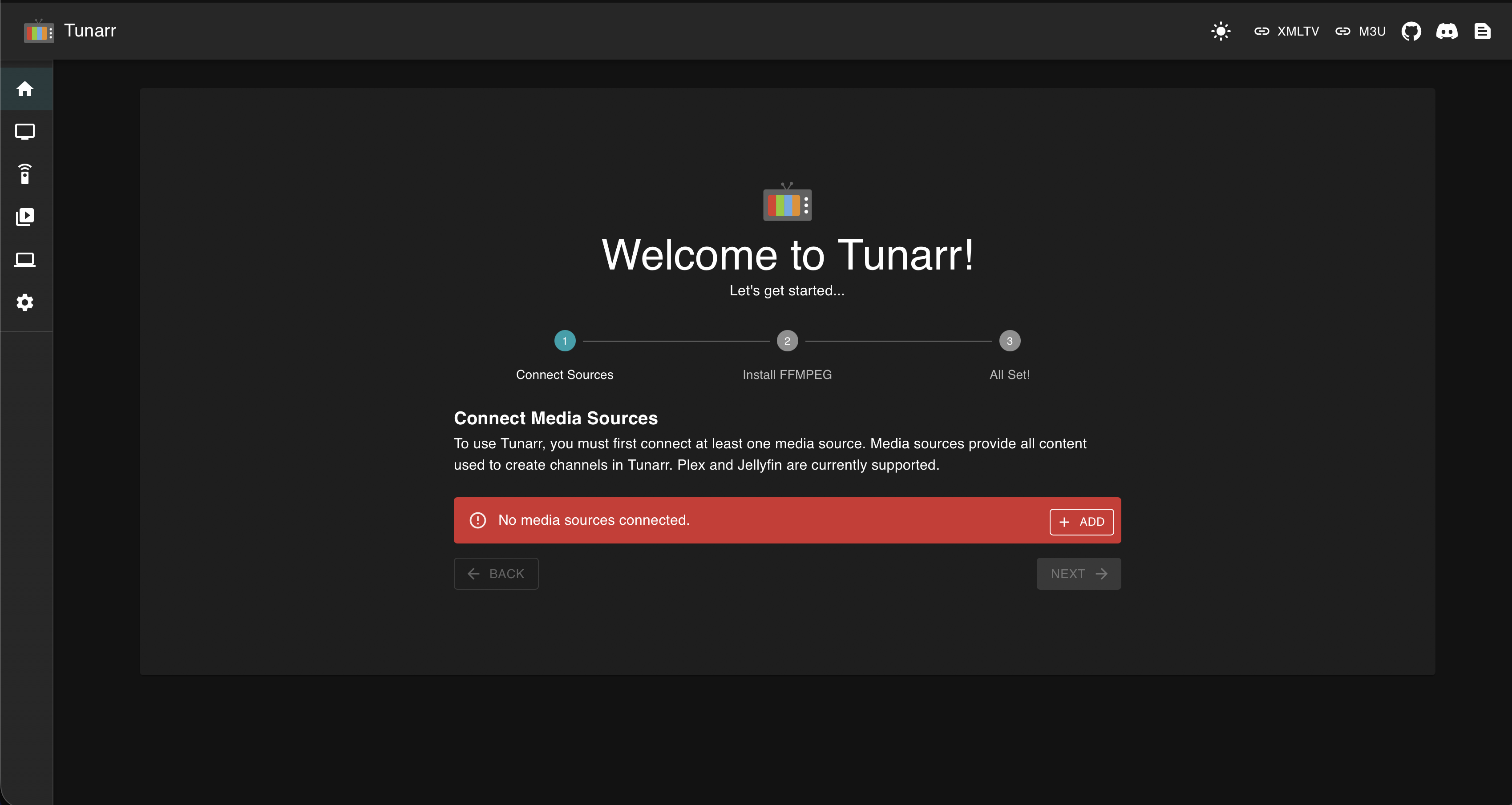The height and width of the screenshot is (805, 1512).
Task: Open the Home sidebar icon
Action: (x=24, y=89)
